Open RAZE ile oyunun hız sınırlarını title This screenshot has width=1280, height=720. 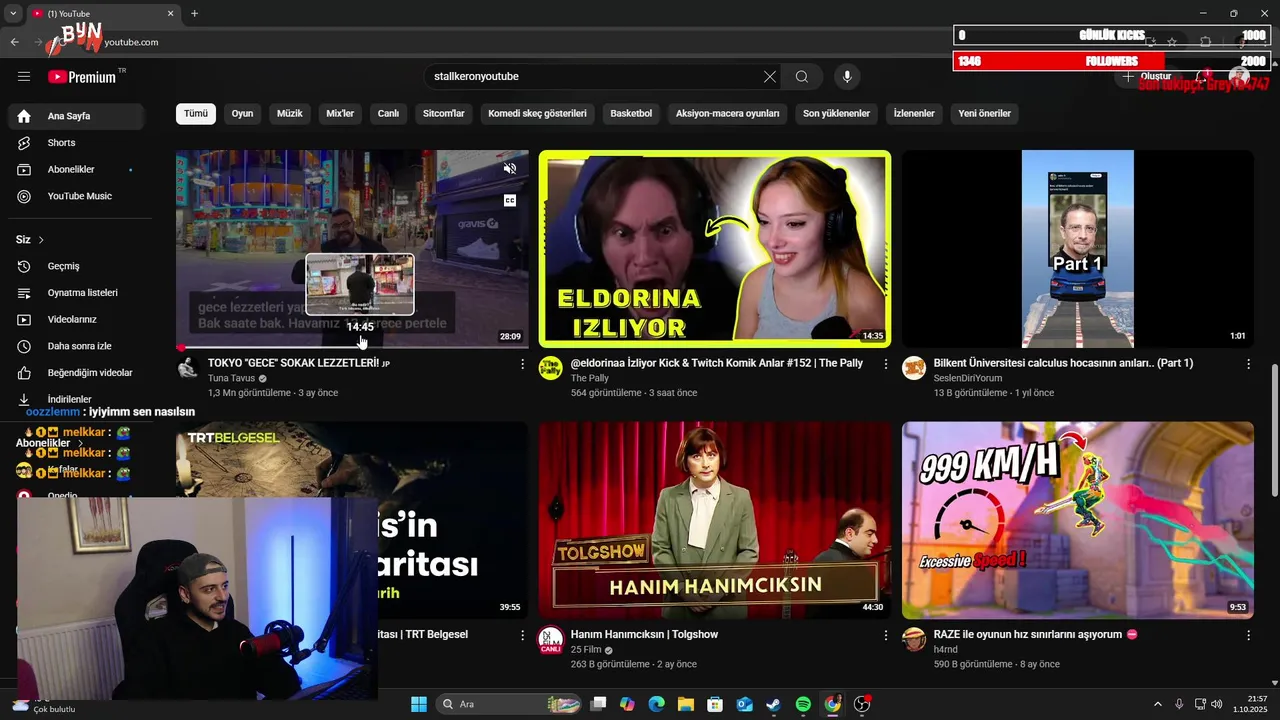(1035, 635)
